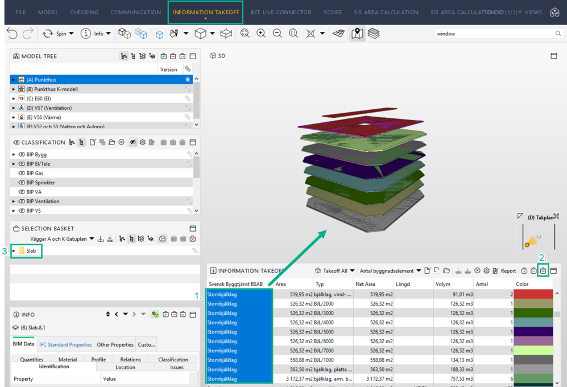Click the dark purple color swatch for BJL/5000
Viewport: 567px width, 387px height.
coord(533,332)
